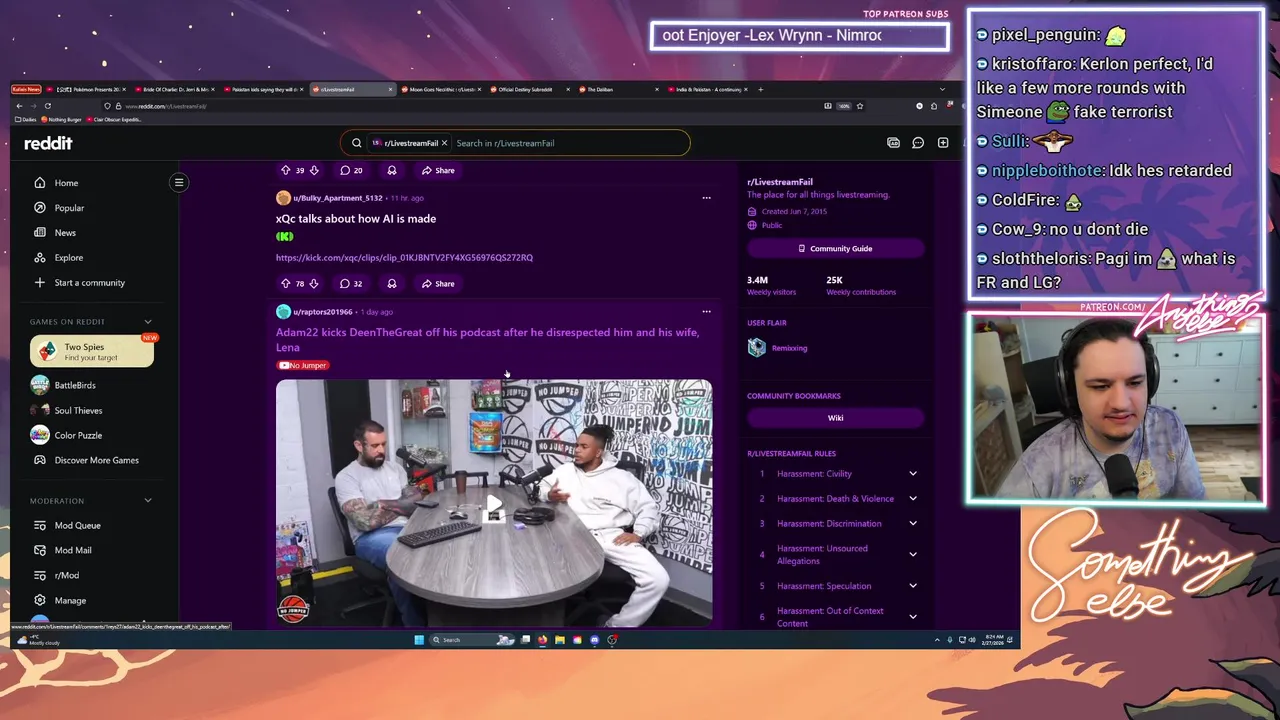Screen dimensions: 1280x720
Task: Open the Wiki community bookmark
Action: 835,418
